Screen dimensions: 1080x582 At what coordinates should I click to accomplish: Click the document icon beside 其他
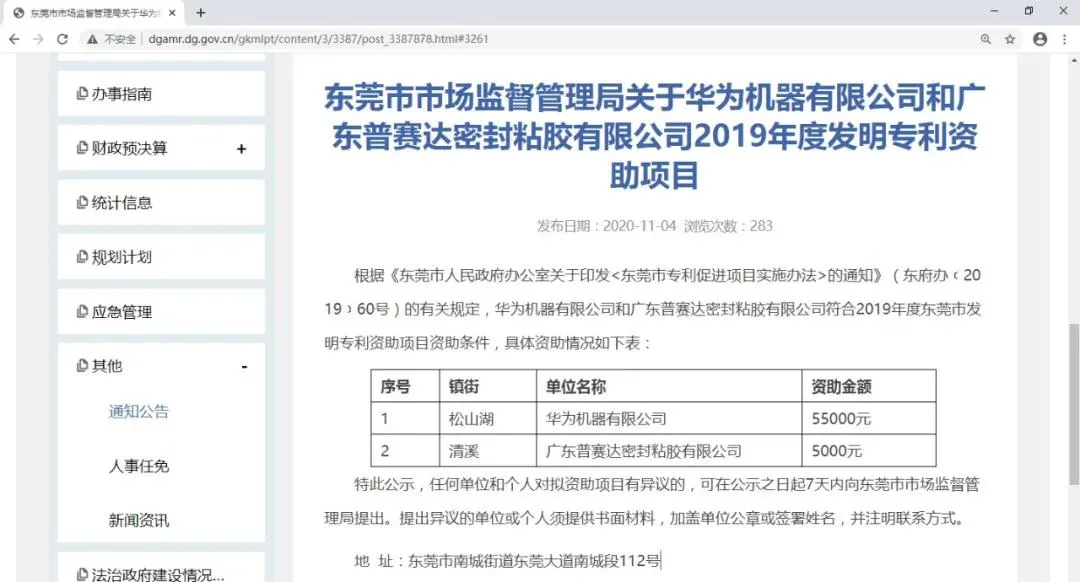pos(82,365)
